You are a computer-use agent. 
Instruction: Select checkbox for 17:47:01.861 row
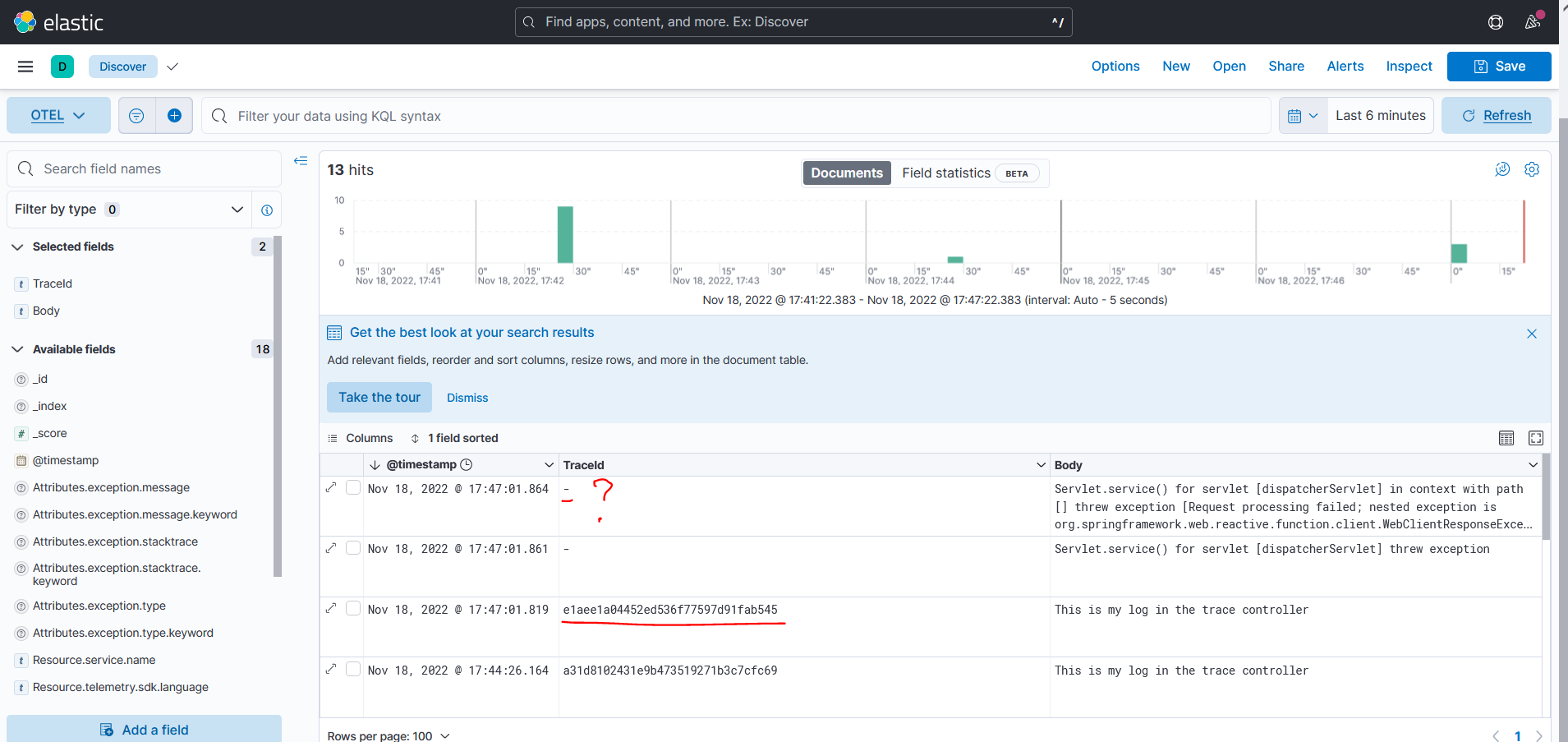coord(353,548)
